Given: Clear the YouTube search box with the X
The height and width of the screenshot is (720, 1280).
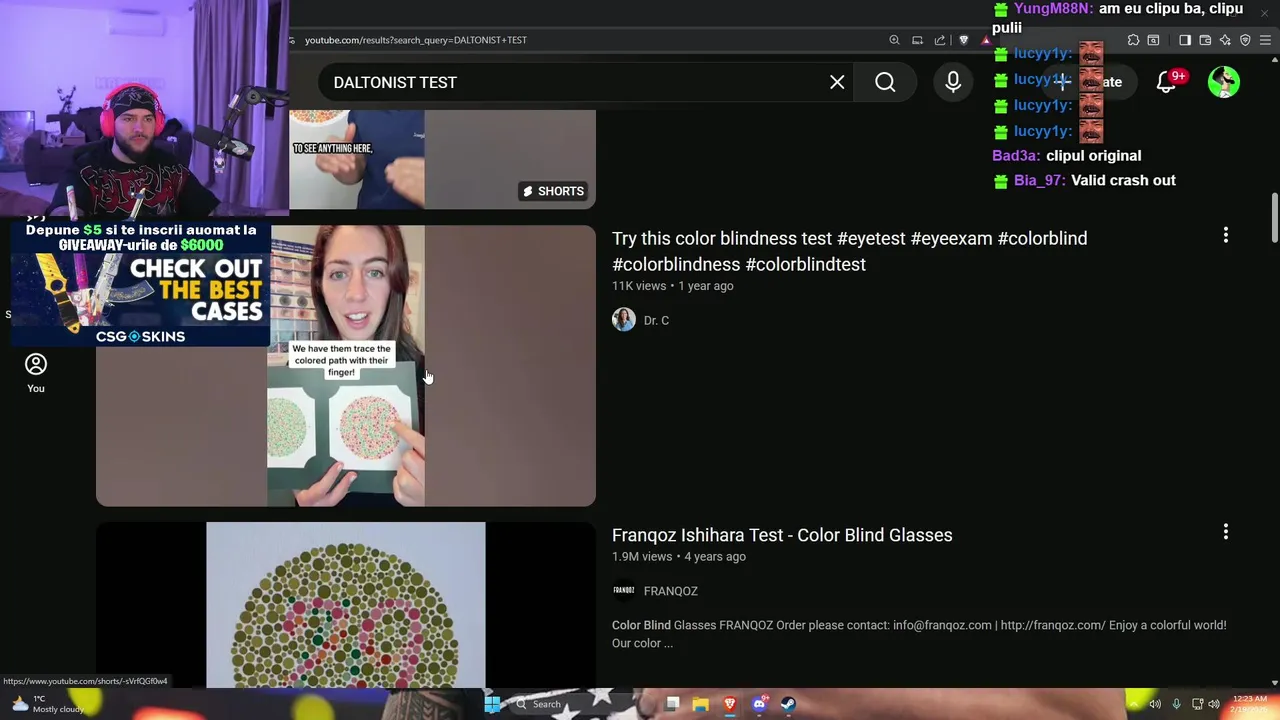Looking at the screenshot, I should point(837,82).
